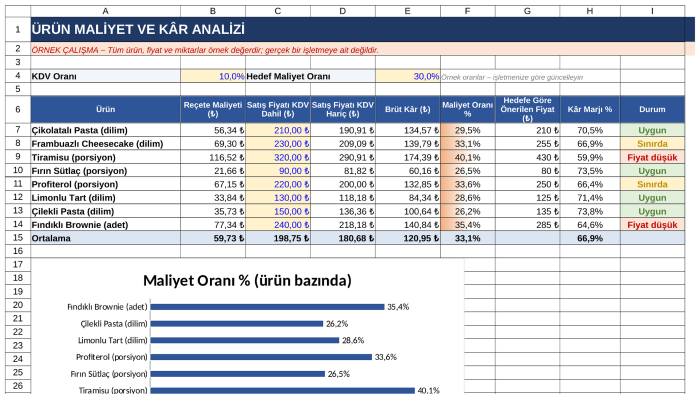Click the 90,00 ₺ price cell
This screenshot has width=700, height=394.
[278, 170]
